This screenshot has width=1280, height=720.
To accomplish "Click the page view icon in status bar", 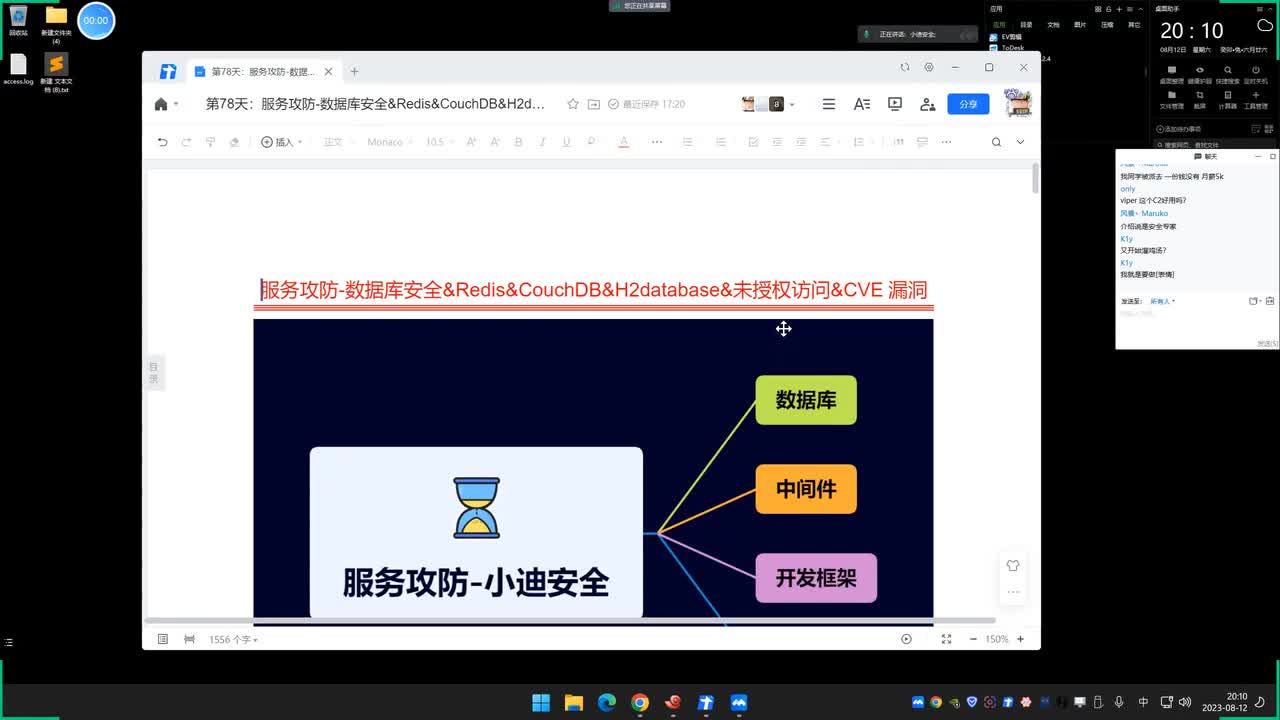I will click(x=189, y=639).
